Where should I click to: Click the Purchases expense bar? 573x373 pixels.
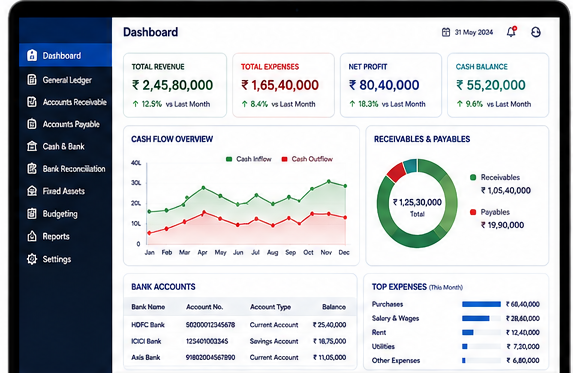pos(481,304)
